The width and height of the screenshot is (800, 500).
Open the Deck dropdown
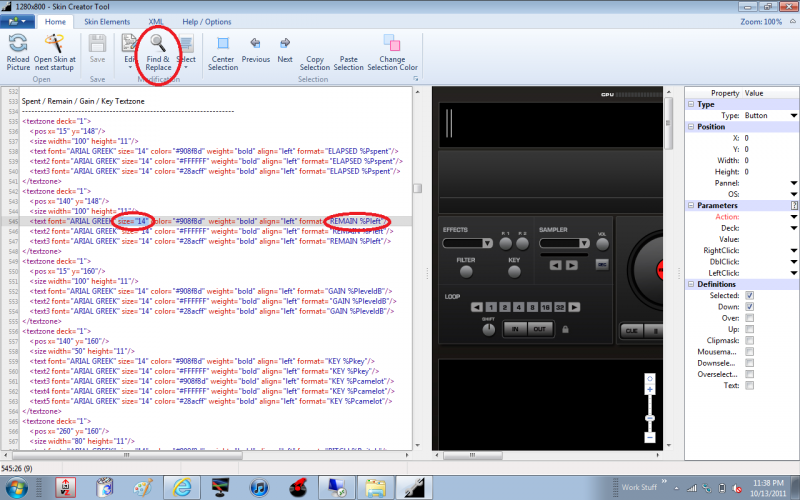tap(793, 228)
